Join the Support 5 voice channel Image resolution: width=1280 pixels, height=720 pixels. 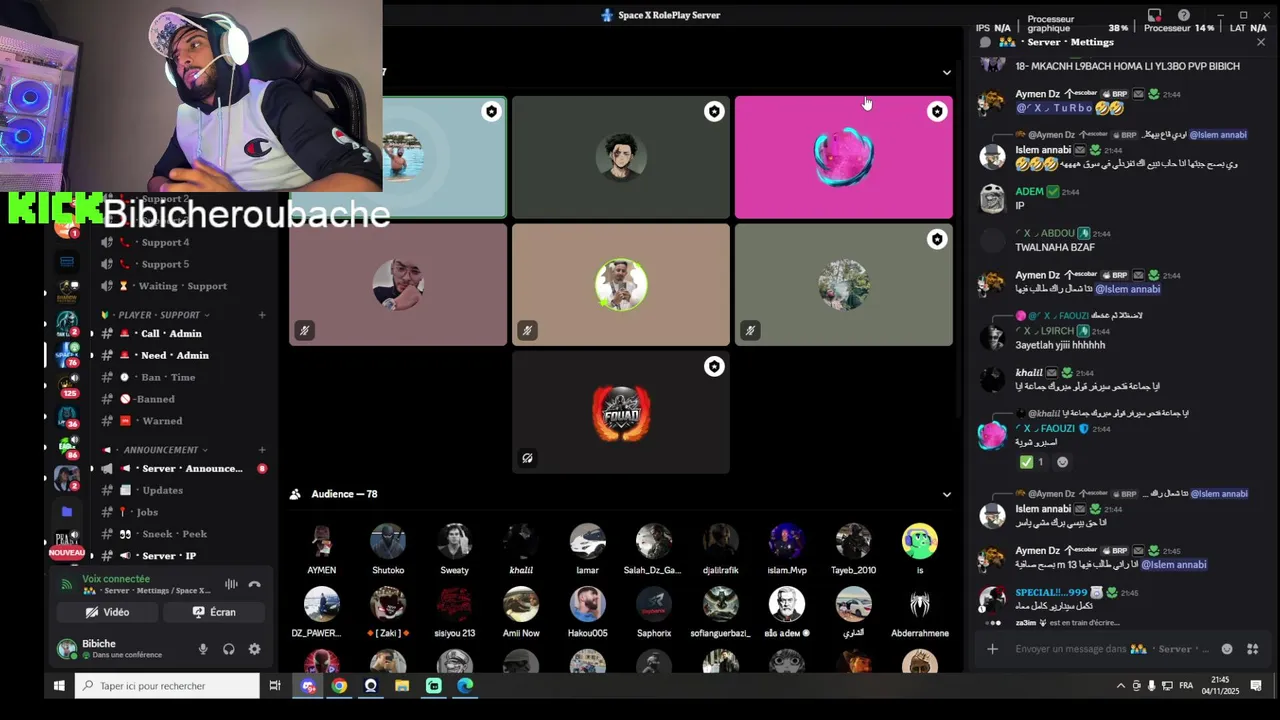(164, 264)
